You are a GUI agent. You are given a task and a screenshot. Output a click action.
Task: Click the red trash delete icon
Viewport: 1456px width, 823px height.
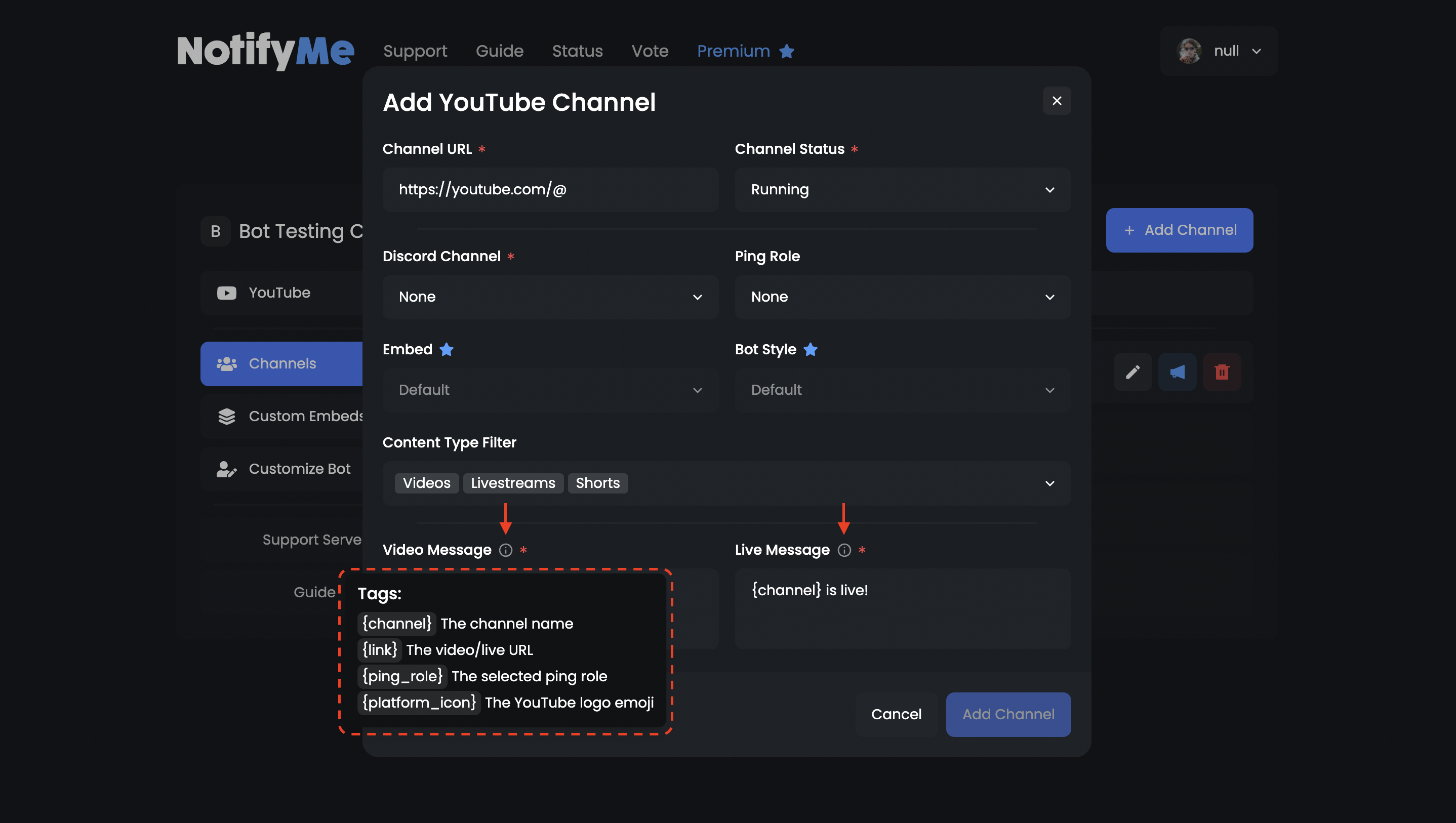tap(1222, 372)
